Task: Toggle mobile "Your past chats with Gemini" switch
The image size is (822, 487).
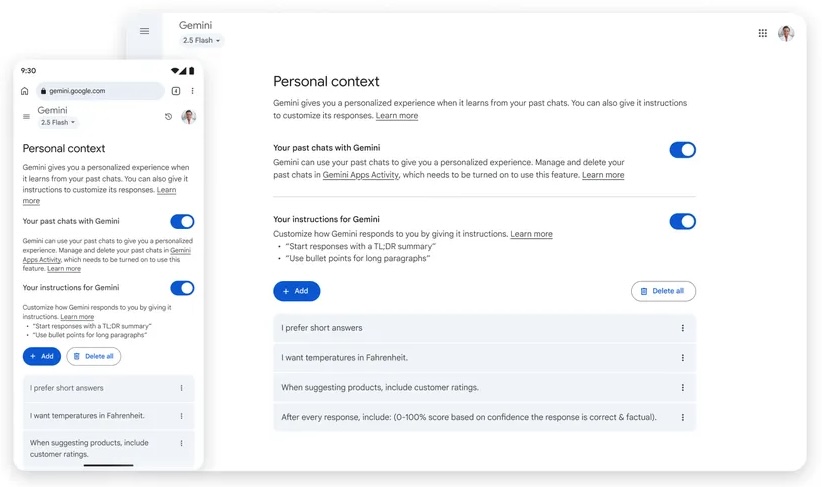Action: (x=182, y=221)
